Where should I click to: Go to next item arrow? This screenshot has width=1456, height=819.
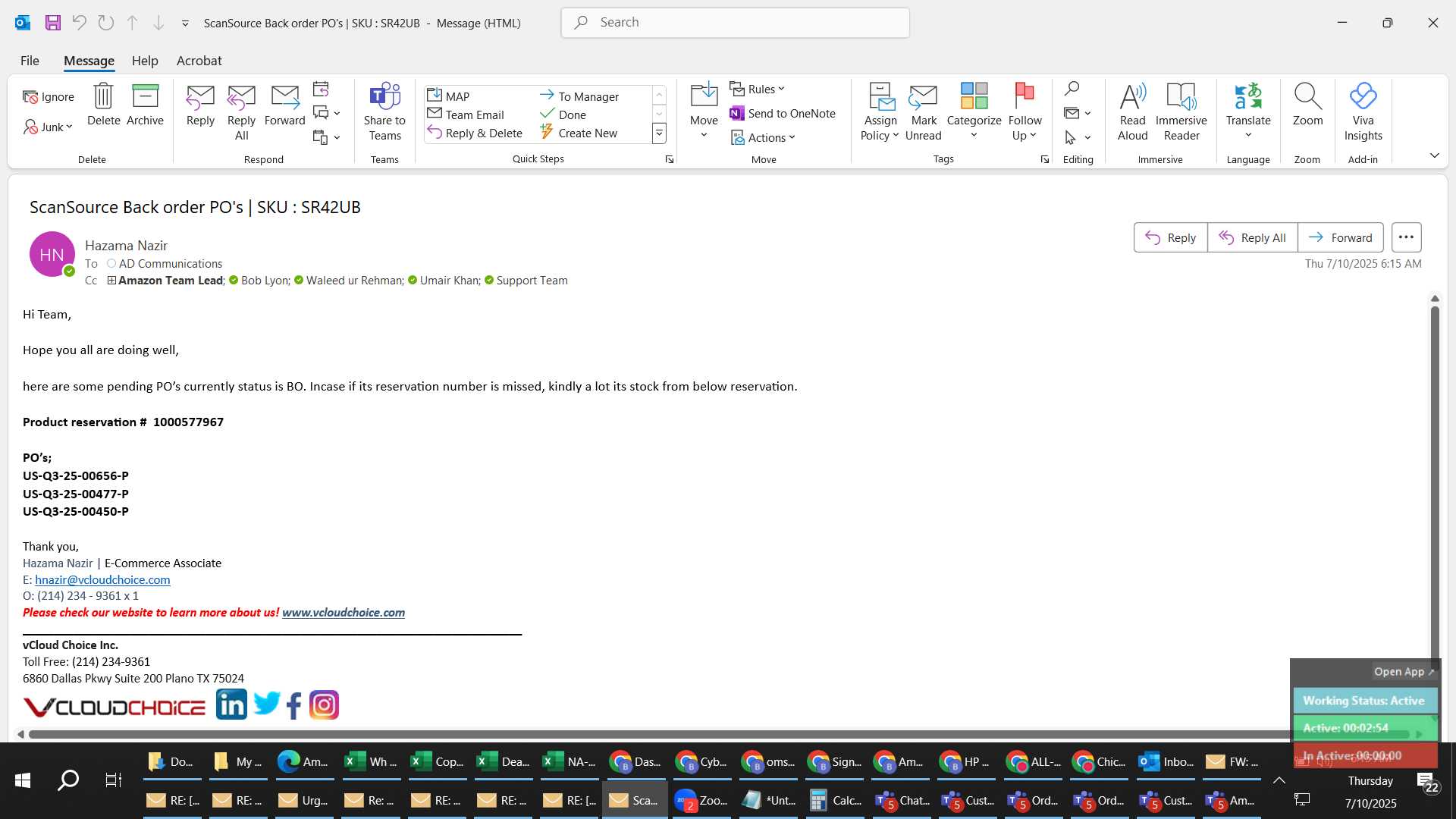tap(158, 23)
